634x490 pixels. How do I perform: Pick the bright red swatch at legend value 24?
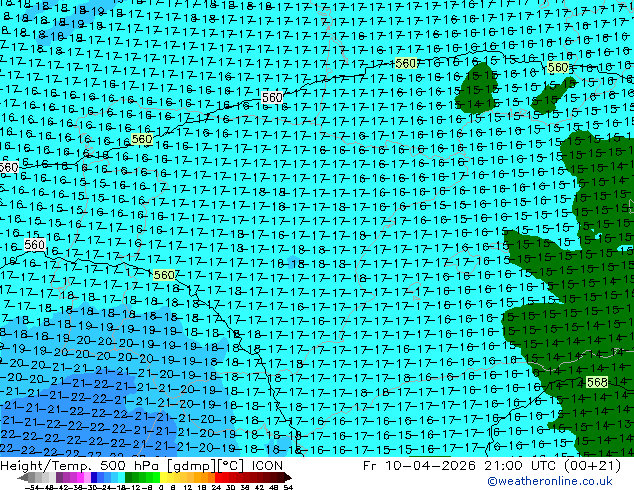click(x=218, y=477)
